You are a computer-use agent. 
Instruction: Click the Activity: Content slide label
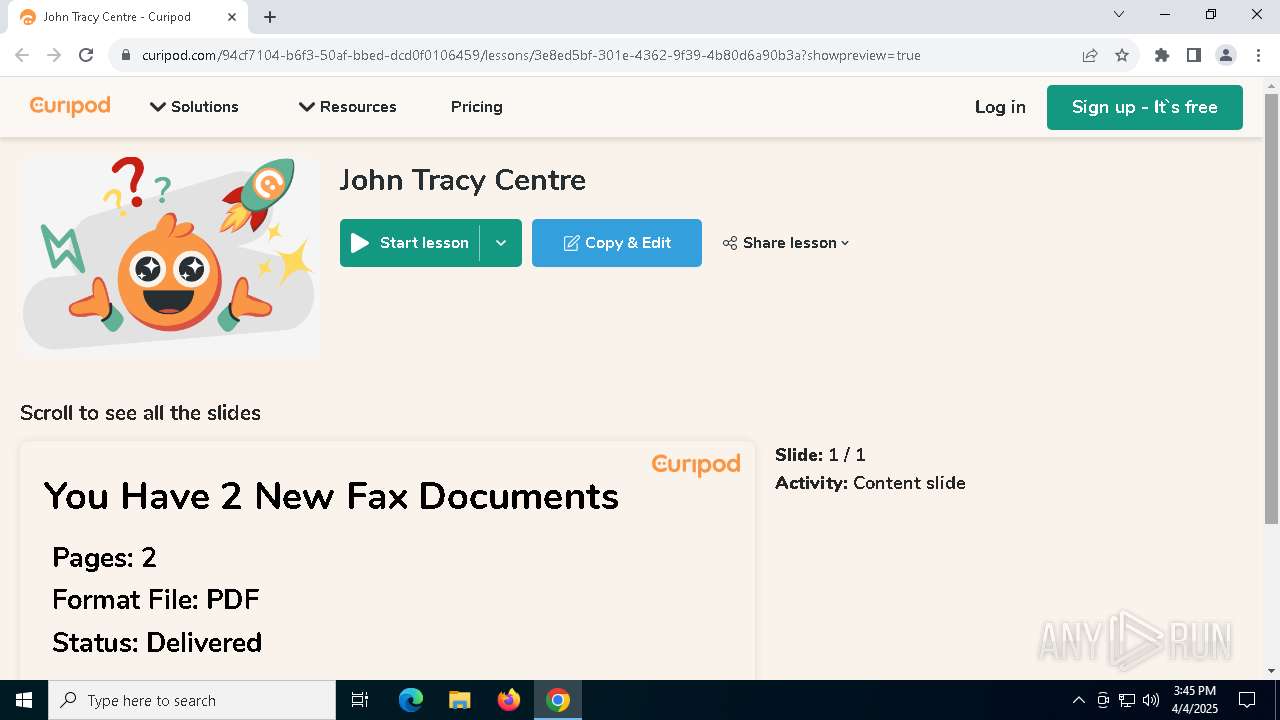click(x=870, y=483)
